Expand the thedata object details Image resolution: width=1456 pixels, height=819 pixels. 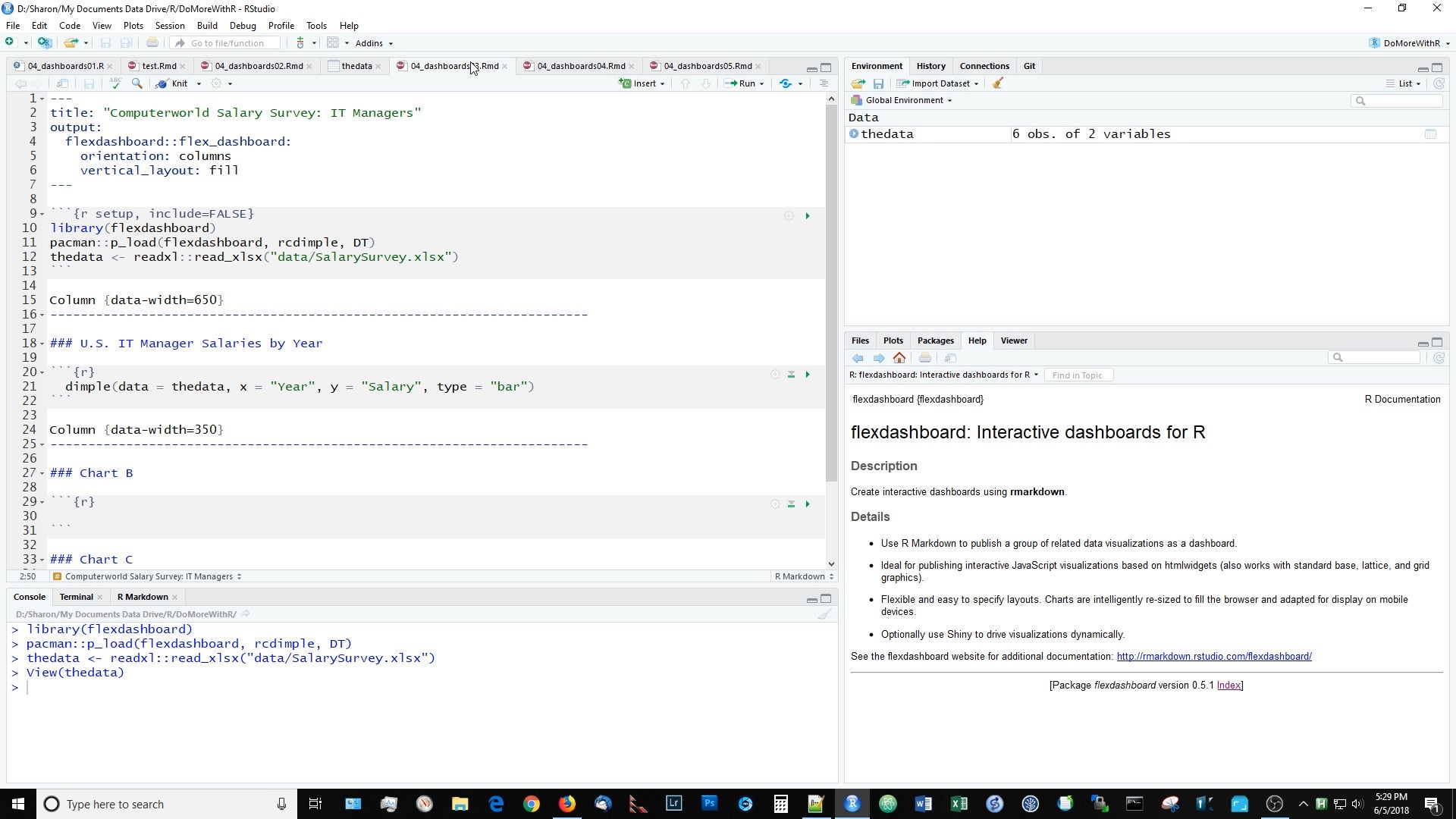coord(854,134)
